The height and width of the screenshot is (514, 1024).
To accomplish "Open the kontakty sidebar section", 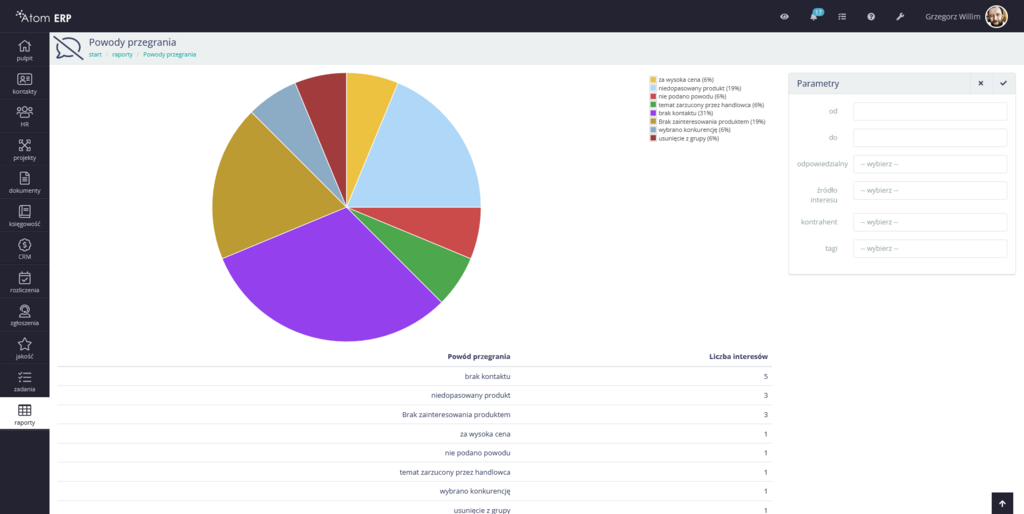I will [24, 83].
